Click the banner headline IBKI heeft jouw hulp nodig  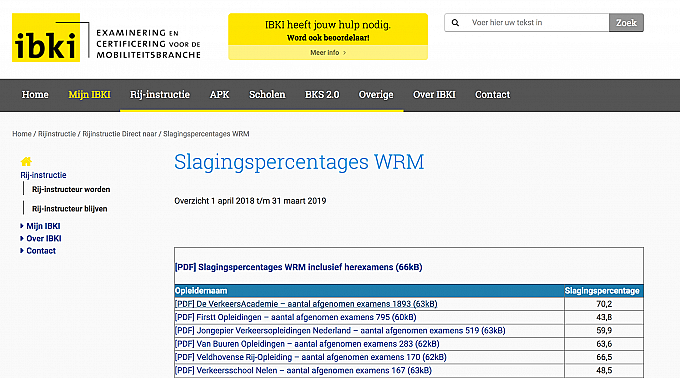click(x=328, y=25)
